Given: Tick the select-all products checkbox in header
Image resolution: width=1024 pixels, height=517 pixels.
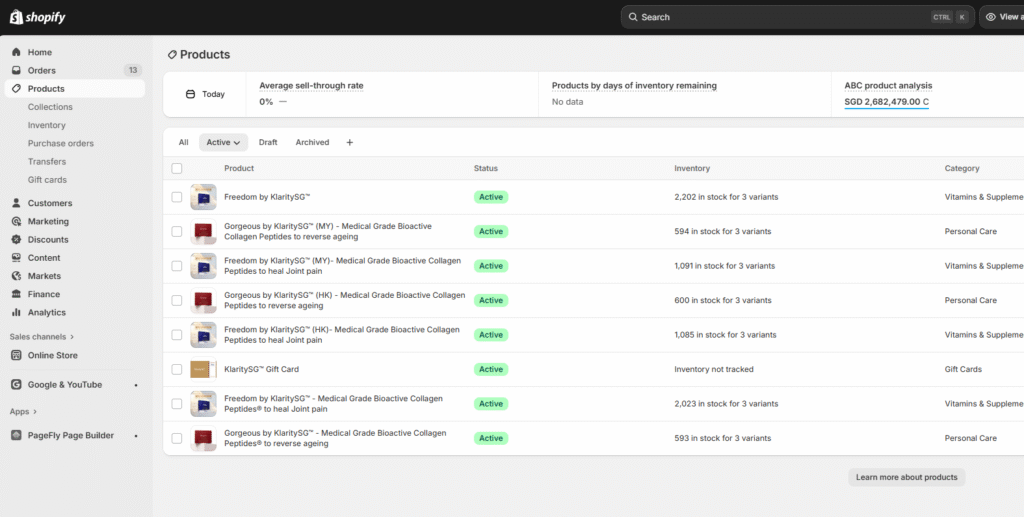Looking at the screenshot, I should tap(177, 168).
